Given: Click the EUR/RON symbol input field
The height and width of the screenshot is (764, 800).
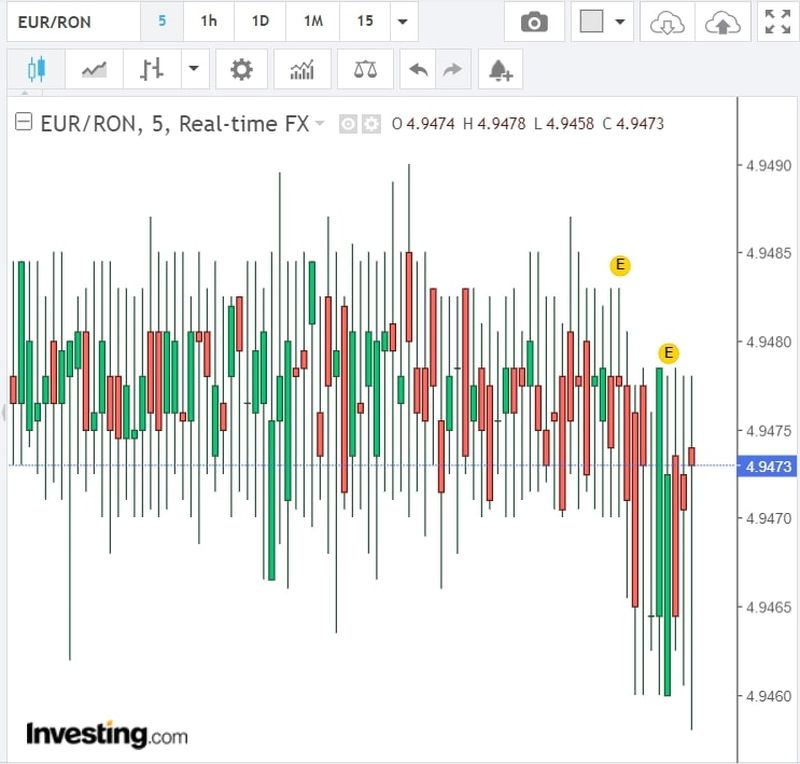Looking at the screenshot, I should pos(68,22).
